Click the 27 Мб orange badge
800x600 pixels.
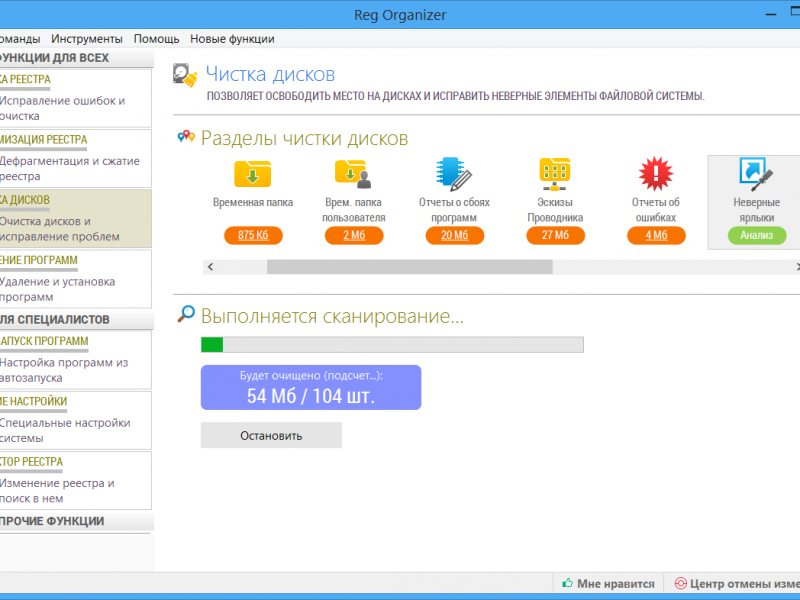556,235
